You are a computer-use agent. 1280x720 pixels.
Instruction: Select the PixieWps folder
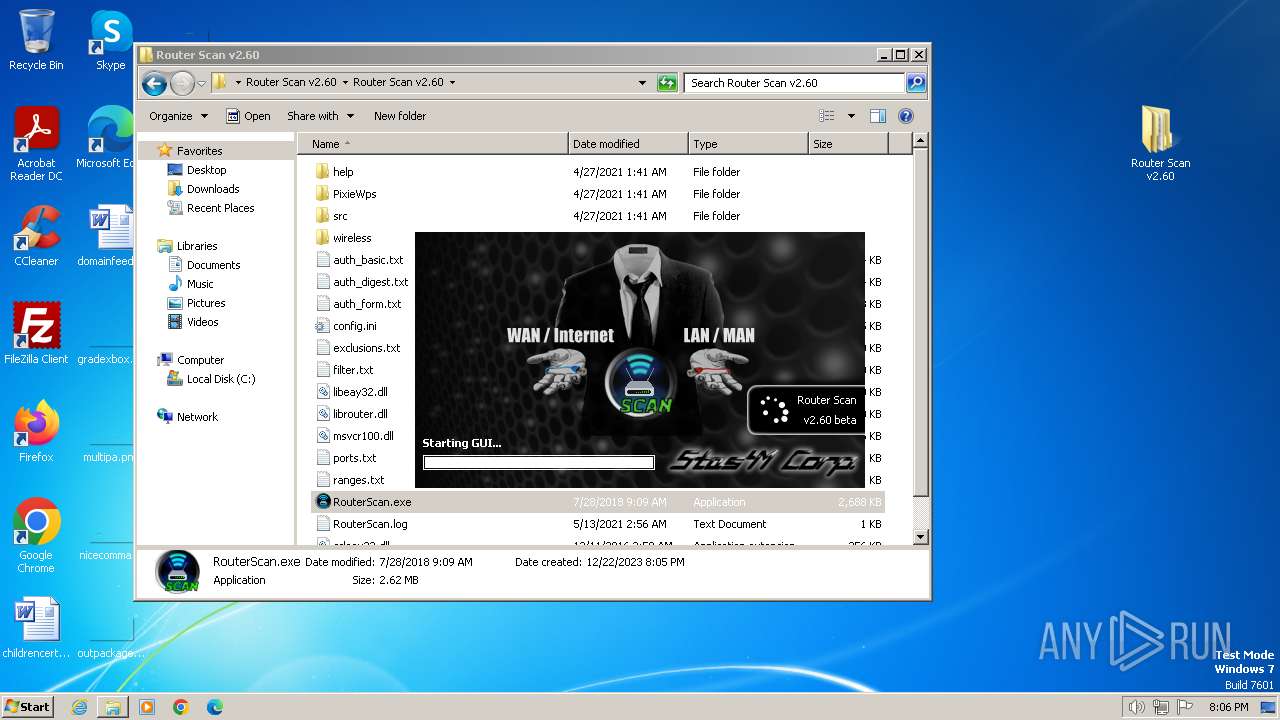pos(345,194)
